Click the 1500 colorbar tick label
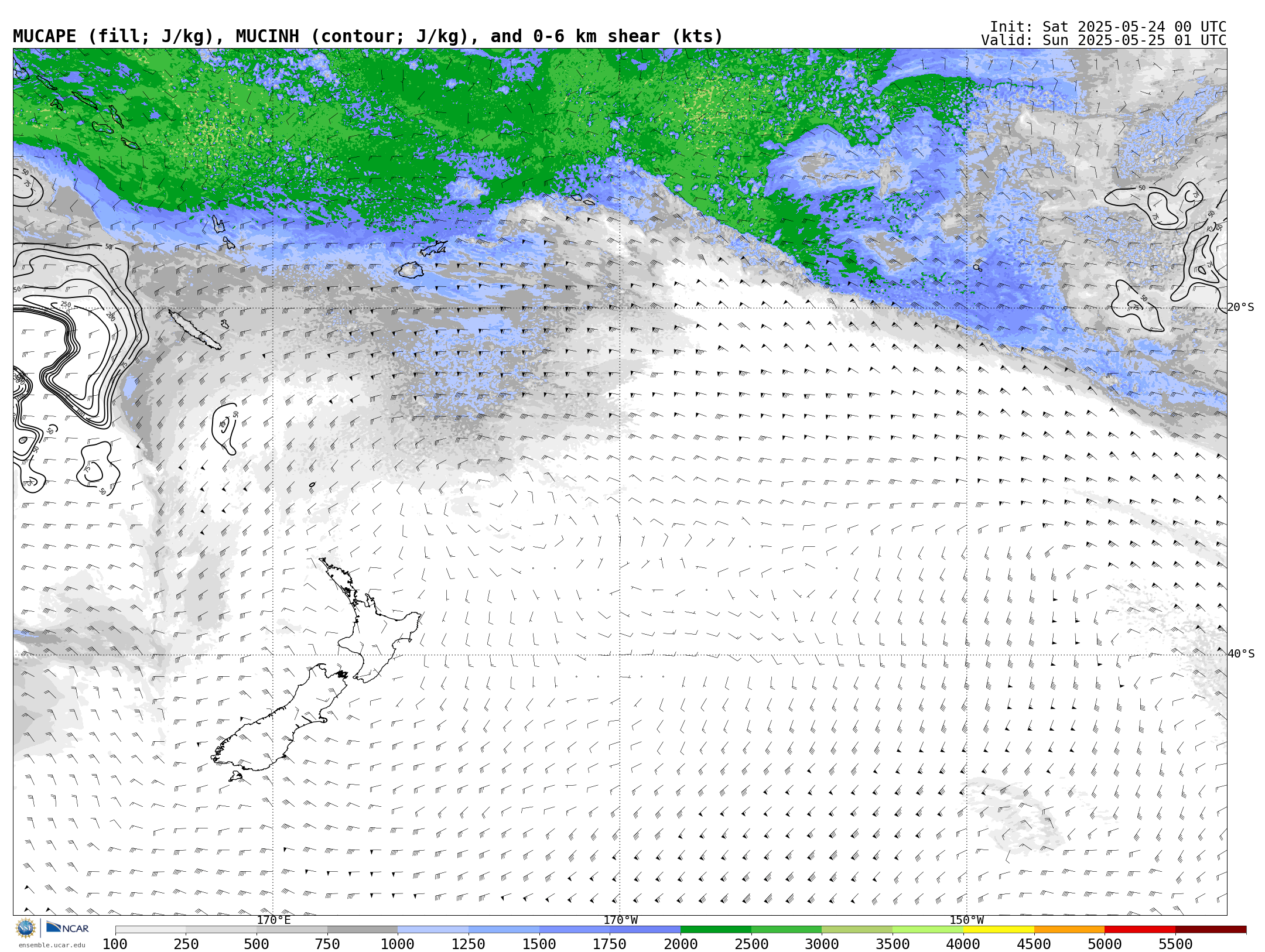This screenshot has width=1265, height=952. click(539, 944)
